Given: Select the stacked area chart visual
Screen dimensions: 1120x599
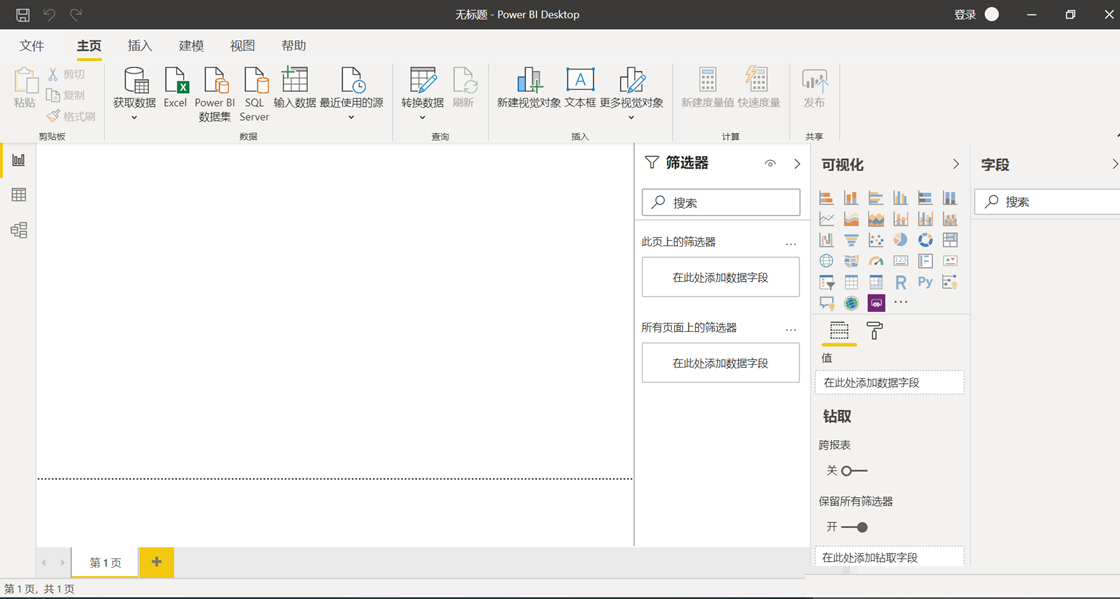Looking at the screenshot, I should [x=876, y=219].
